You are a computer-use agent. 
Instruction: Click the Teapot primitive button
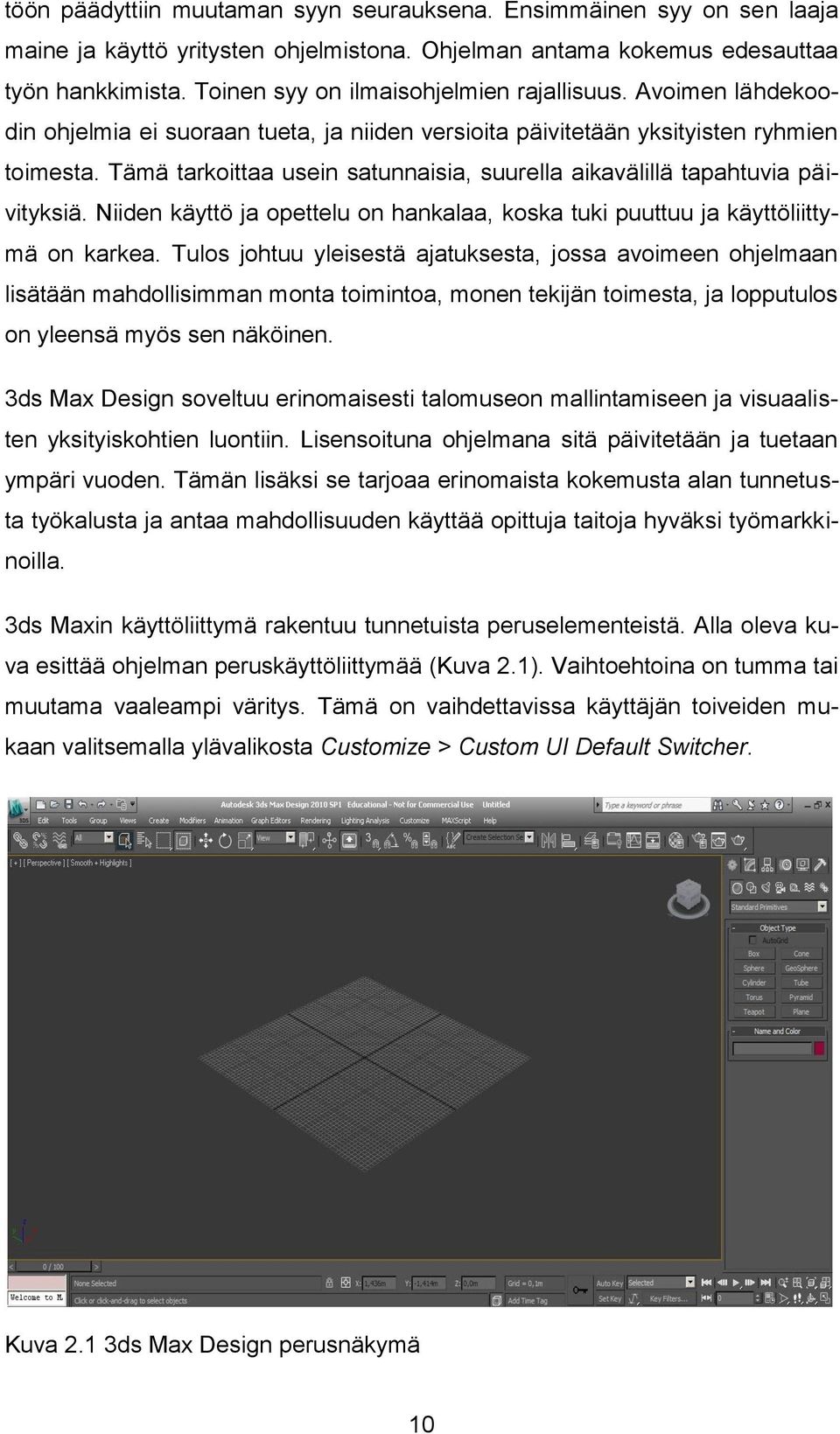pyautogui.click(x=754, y=1012)
